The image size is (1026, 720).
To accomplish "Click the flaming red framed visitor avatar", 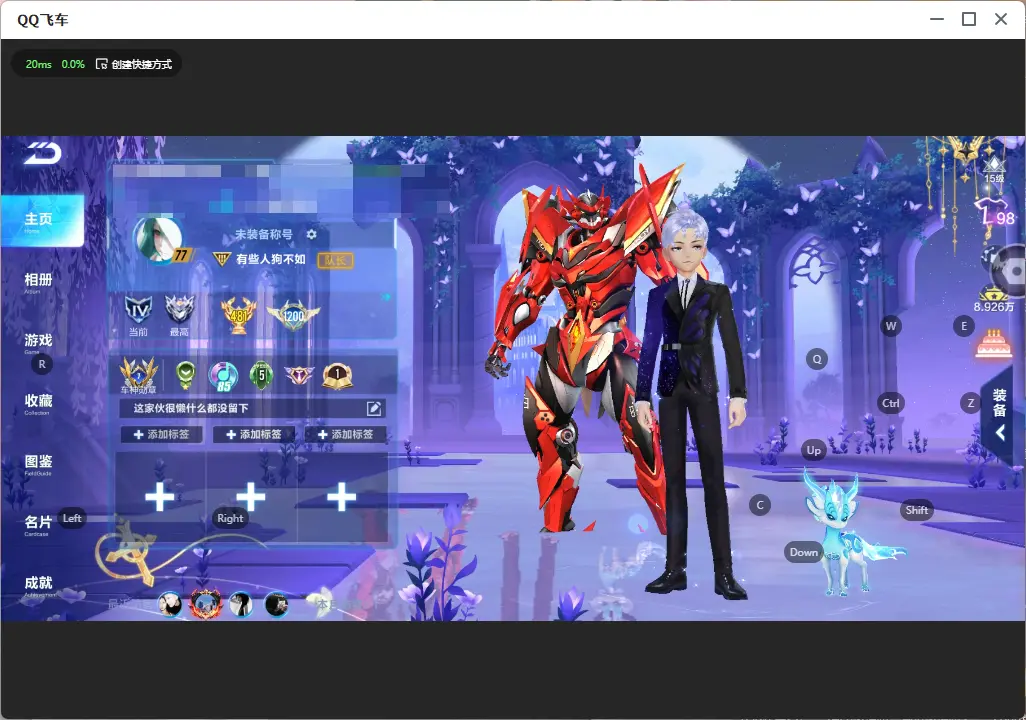I will (206, 603).
